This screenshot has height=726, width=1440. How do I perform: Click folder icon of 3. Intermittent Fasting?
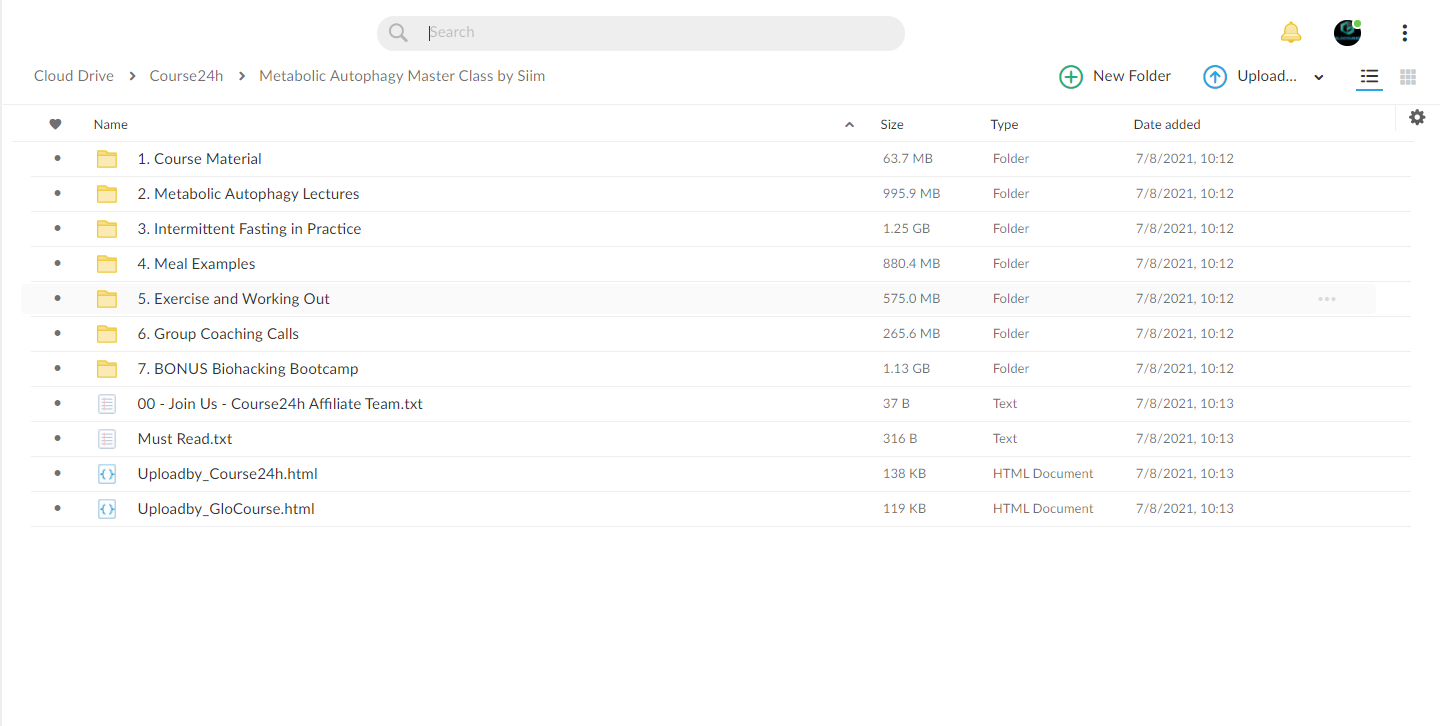click(x=107, y=229)
